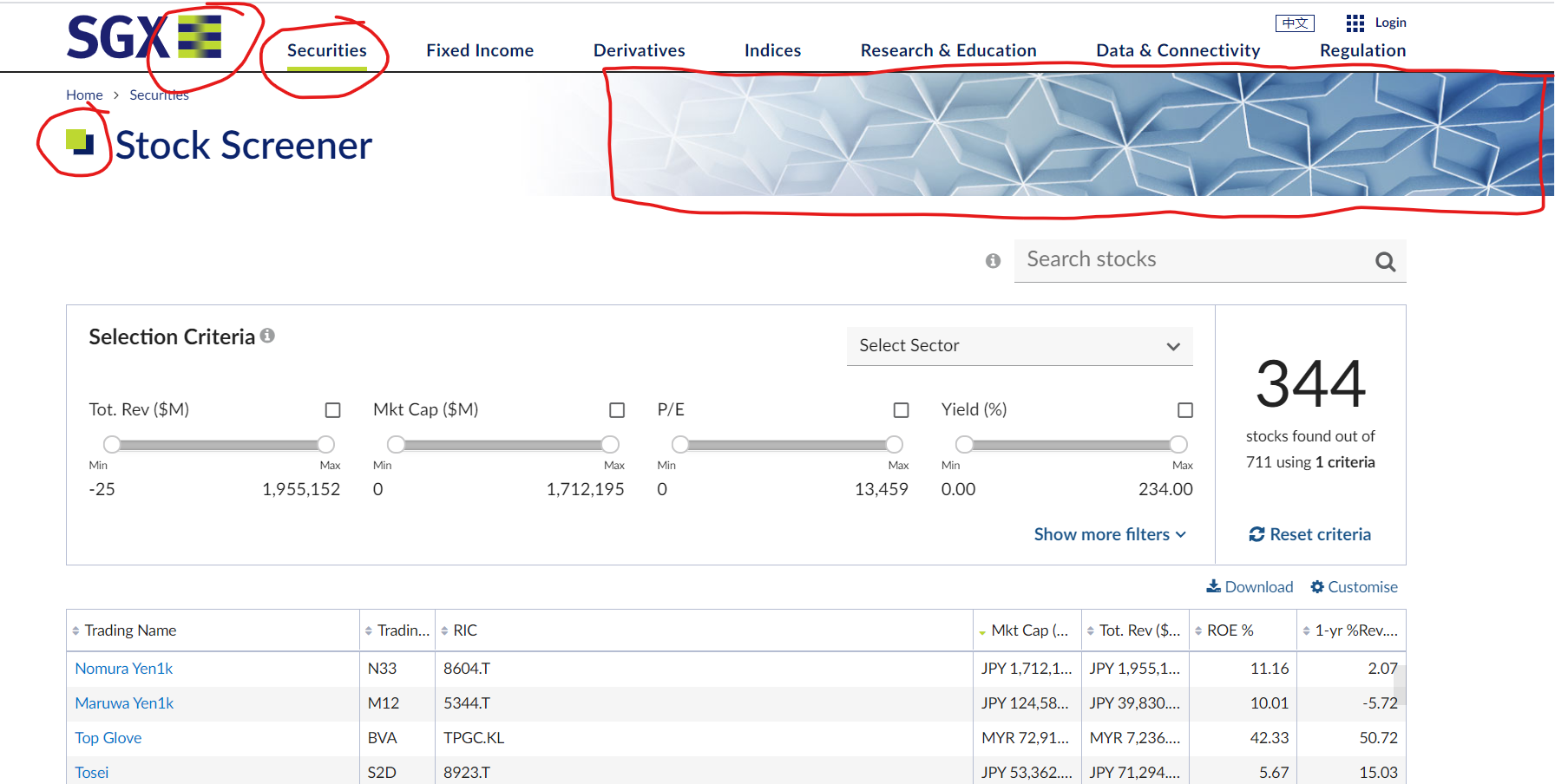Grab the Yield maximum slider handle
Viewport: 1555px width, 784px height.
click(1178, 445)
